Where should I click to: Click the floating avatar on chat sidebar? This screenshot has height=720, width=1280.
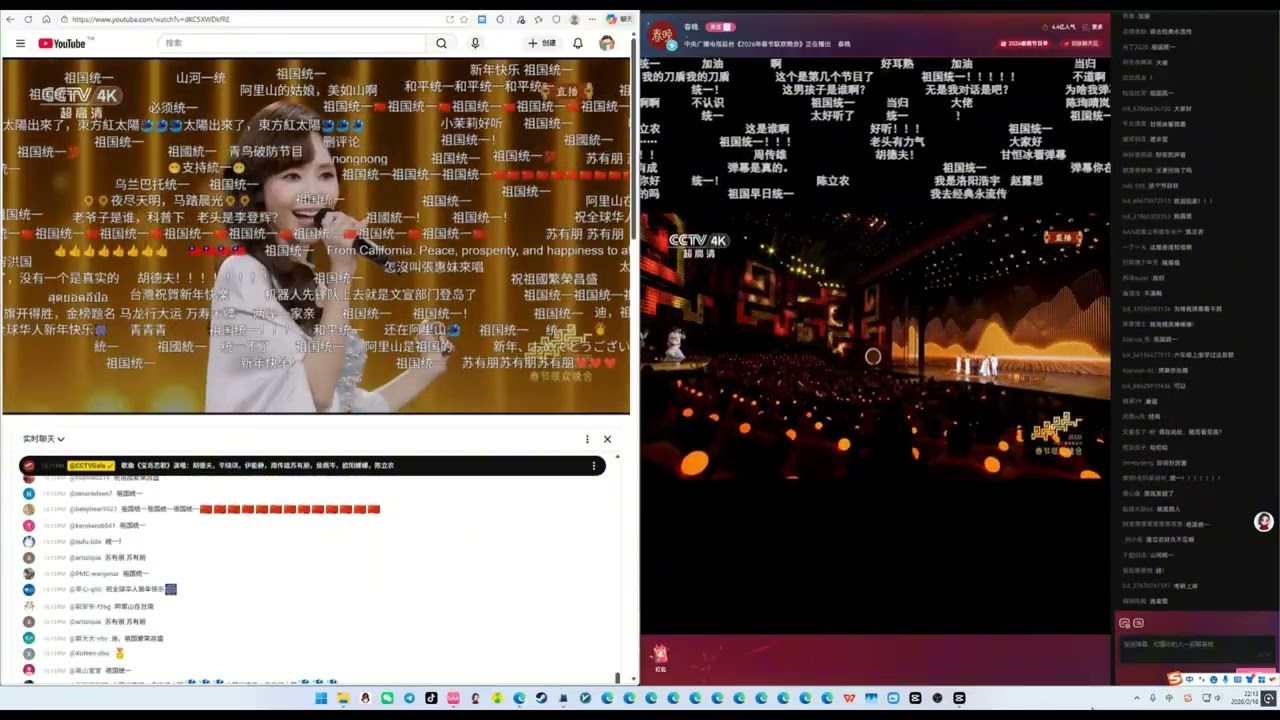pos(1264,522)
